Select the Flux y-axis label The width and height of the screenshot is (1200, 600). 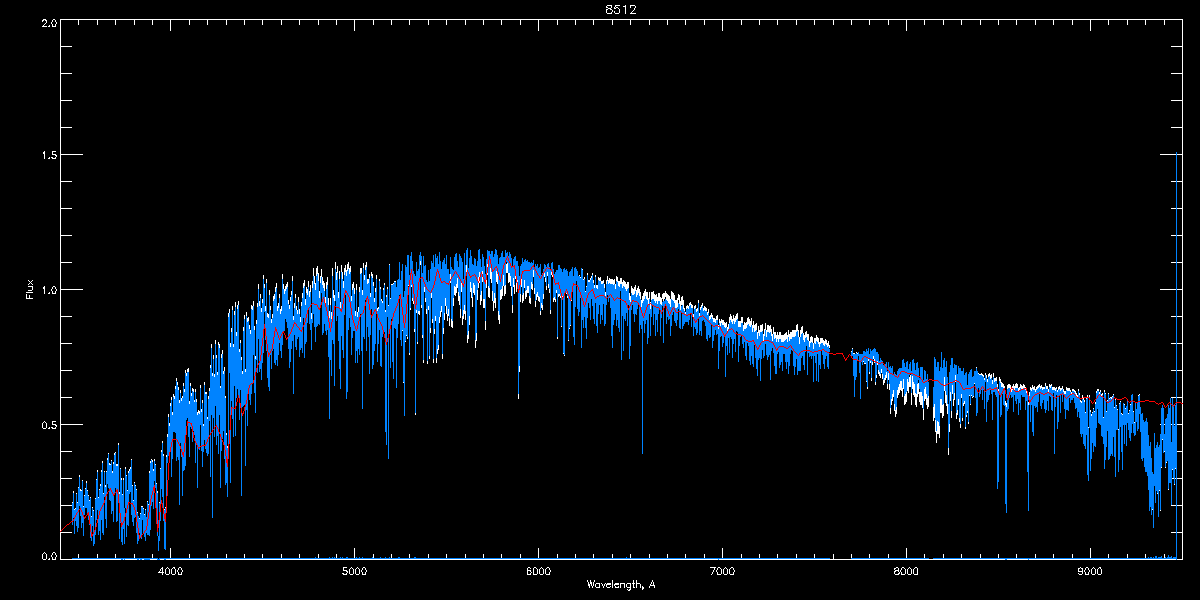[30, 290]
